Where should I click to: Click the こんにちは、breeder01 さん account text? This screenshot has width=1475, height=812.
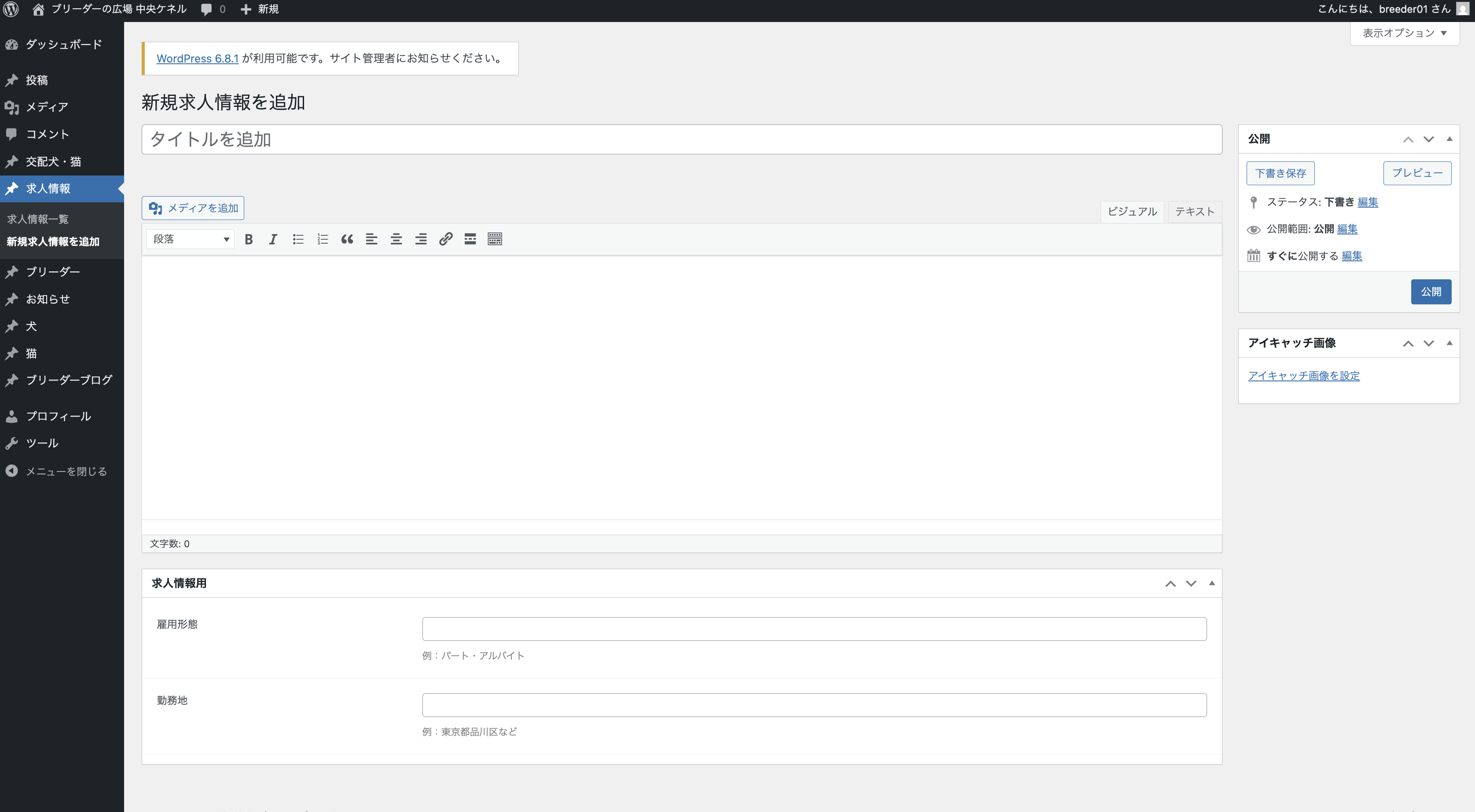click(1383, 9)
